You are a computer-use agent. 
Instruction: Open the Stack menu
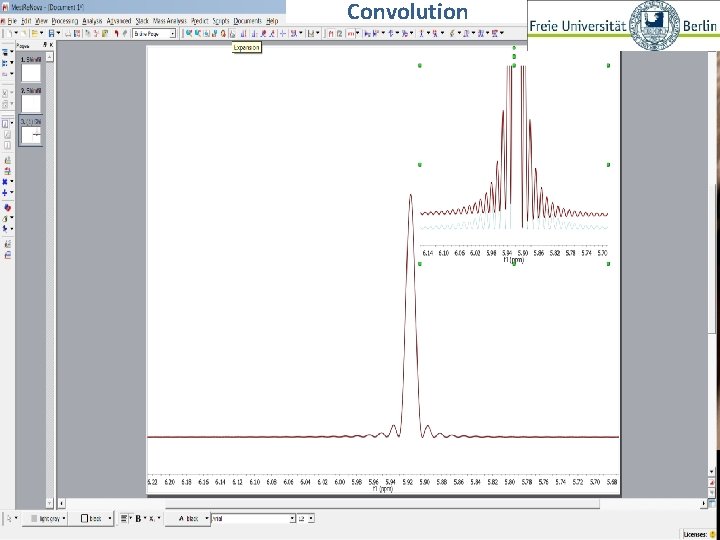coord(142,21)
